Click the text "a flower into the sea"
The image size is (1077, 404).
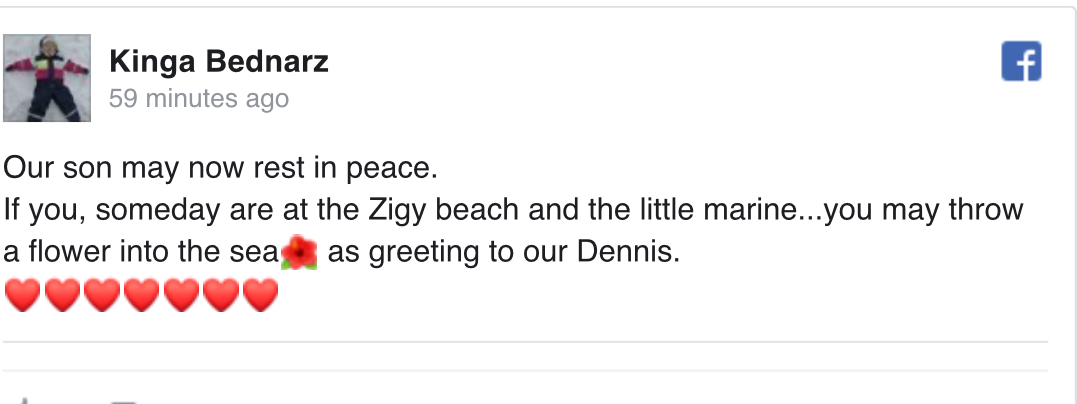[140, 253]
